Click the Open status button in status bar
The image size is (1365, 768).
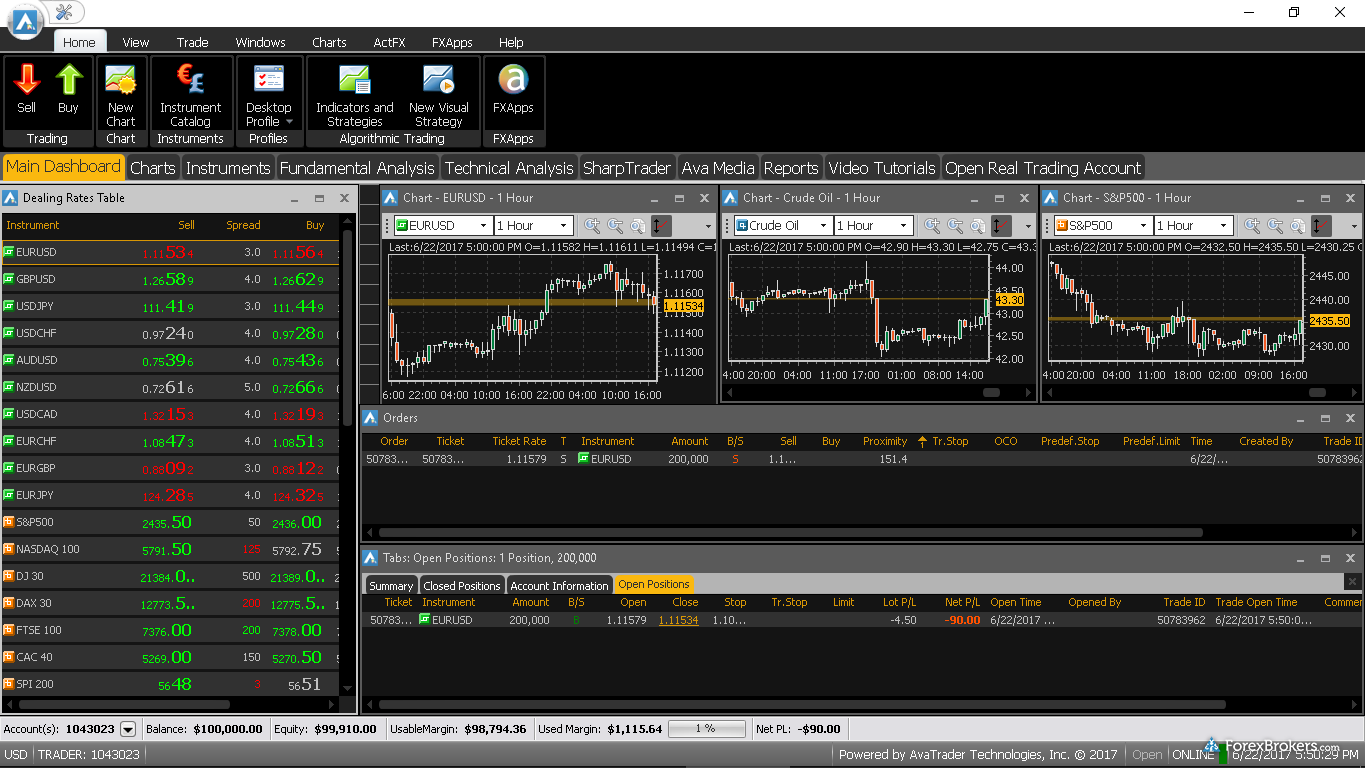(x=1146, y=755)
